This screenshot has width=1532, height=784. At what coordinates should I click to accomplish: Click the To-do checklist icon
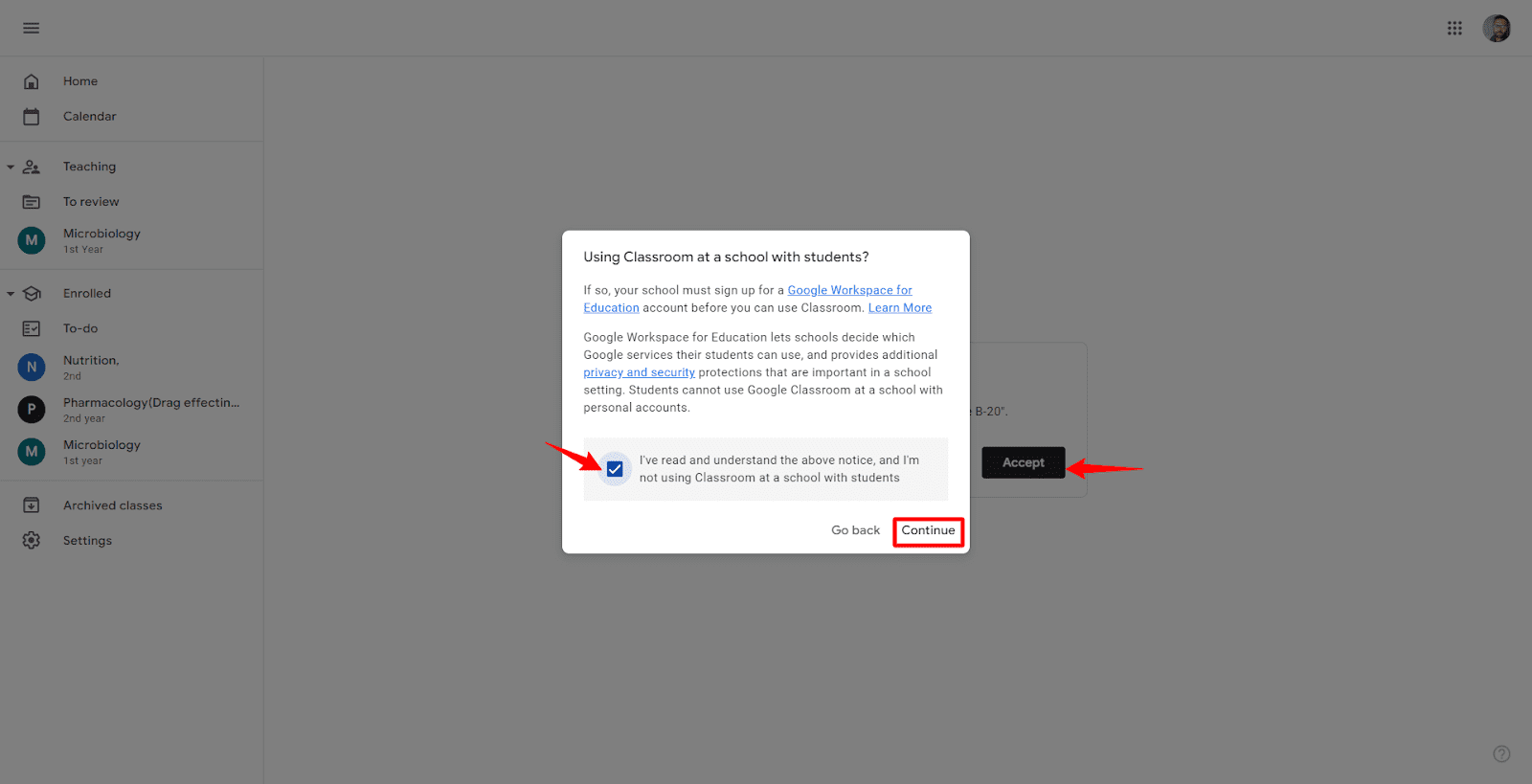(32, 328)
